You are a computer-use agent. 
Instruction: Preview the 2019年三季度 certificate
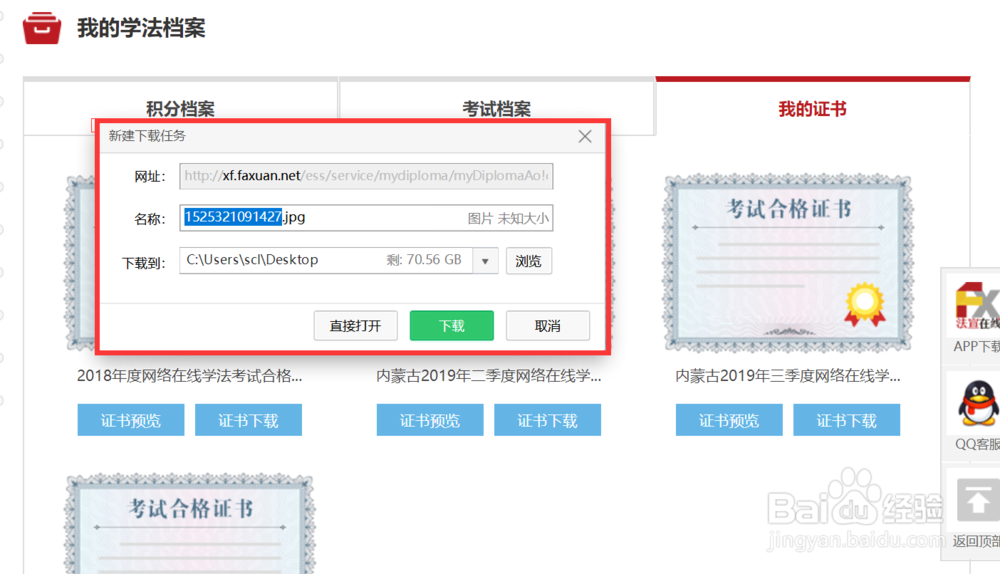click(x=729, y=420)
